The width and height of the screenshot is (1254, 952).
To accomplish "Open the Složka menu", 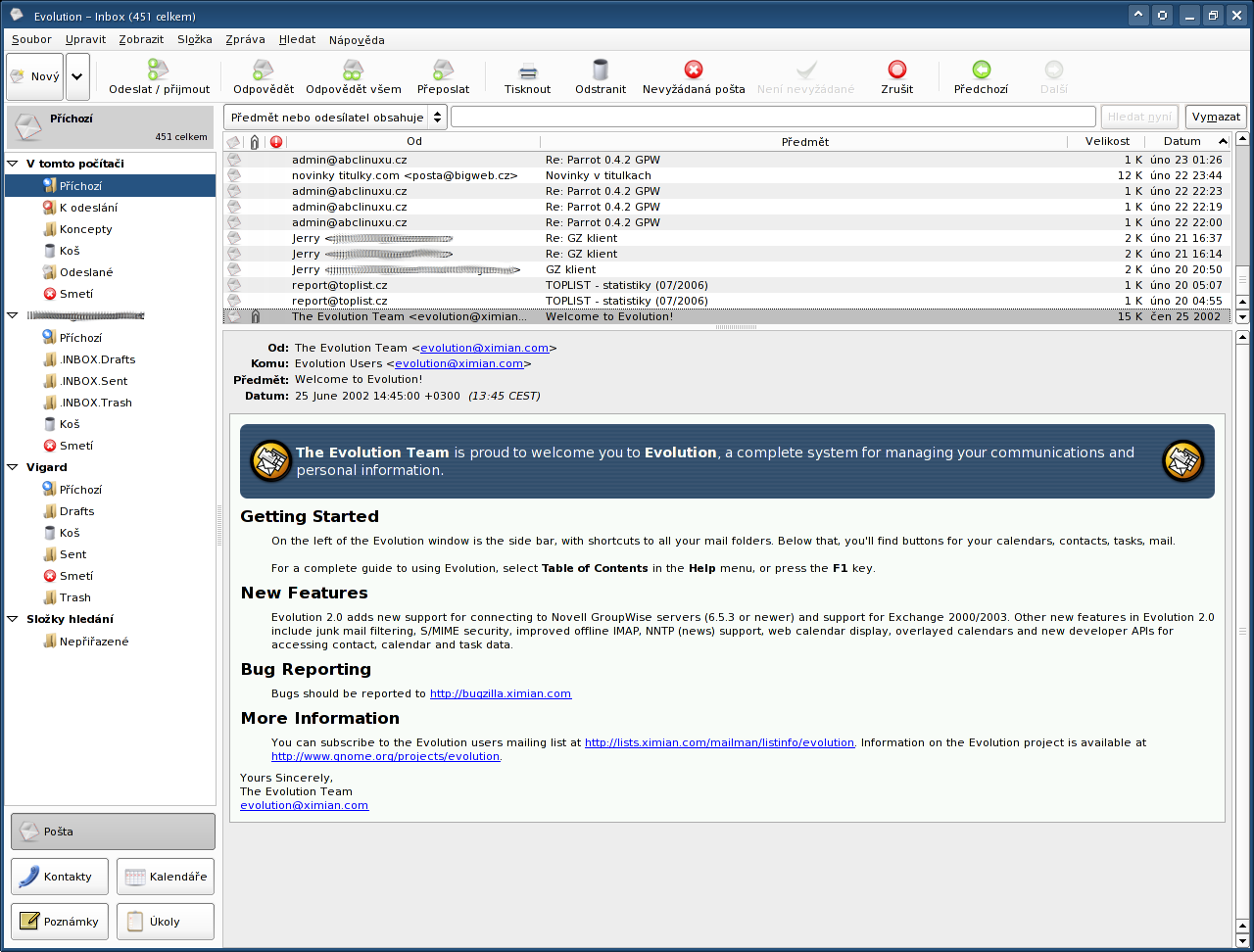I will [195, 40].
